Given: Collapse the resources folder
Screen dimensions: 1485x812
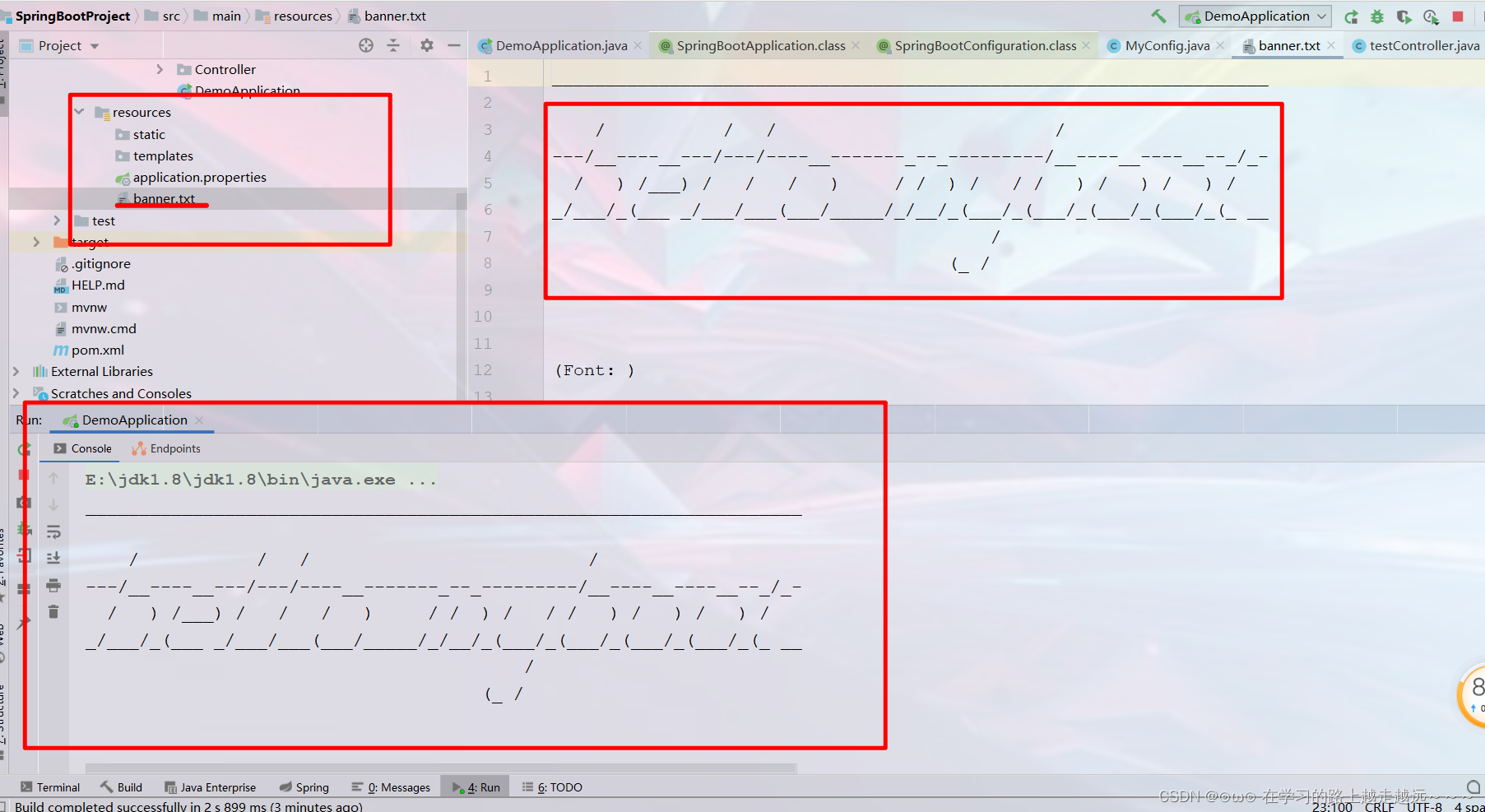Looking at the screenshot, I should coord(79,112).
